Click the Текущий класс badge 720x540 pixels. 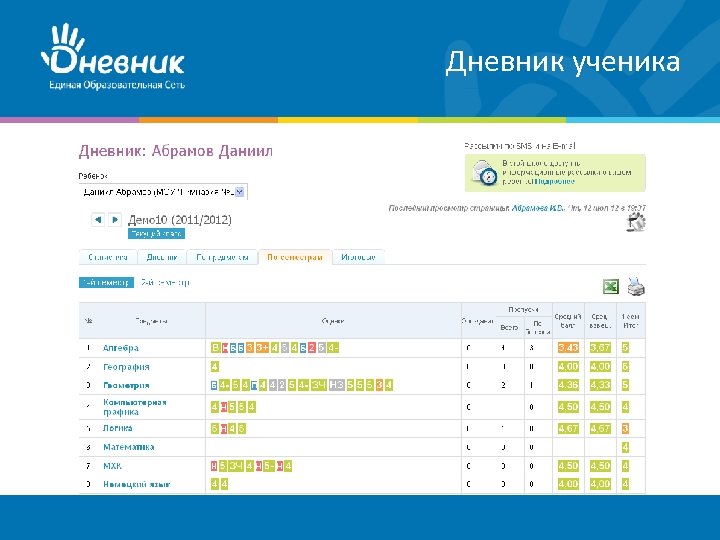click(156, 234)
